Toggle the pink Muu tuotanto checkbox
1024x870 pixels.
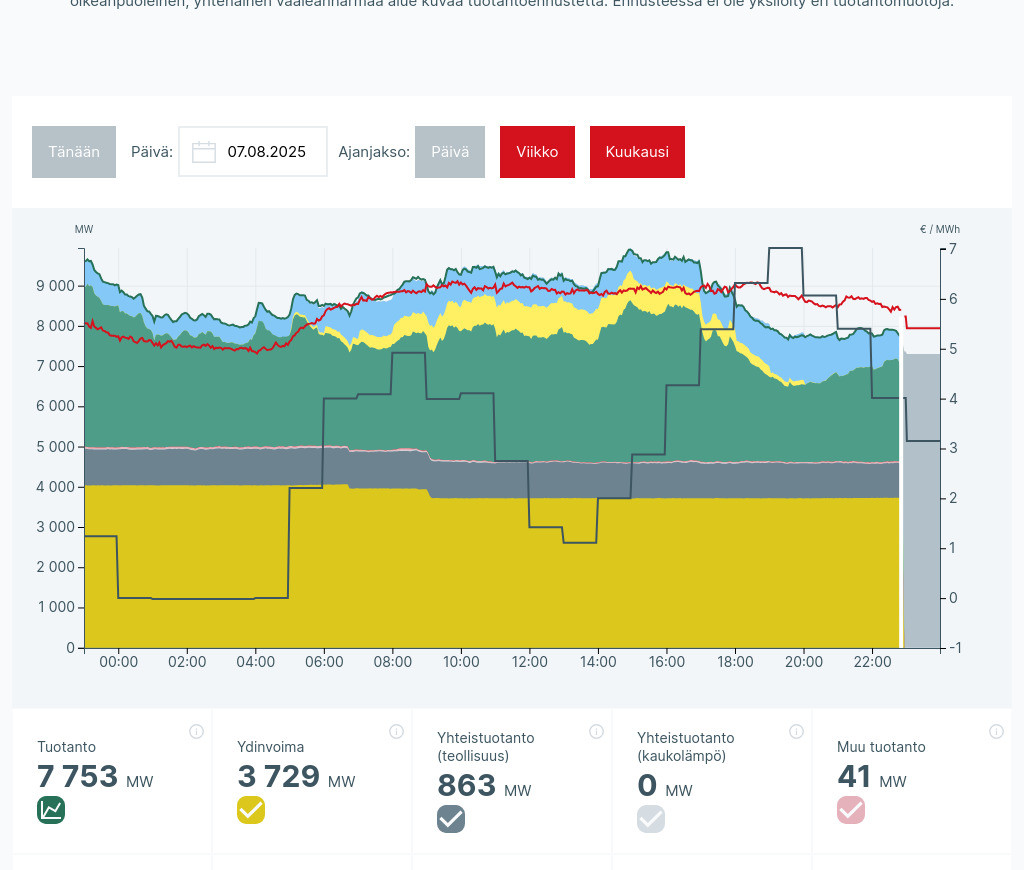(851, 810)
